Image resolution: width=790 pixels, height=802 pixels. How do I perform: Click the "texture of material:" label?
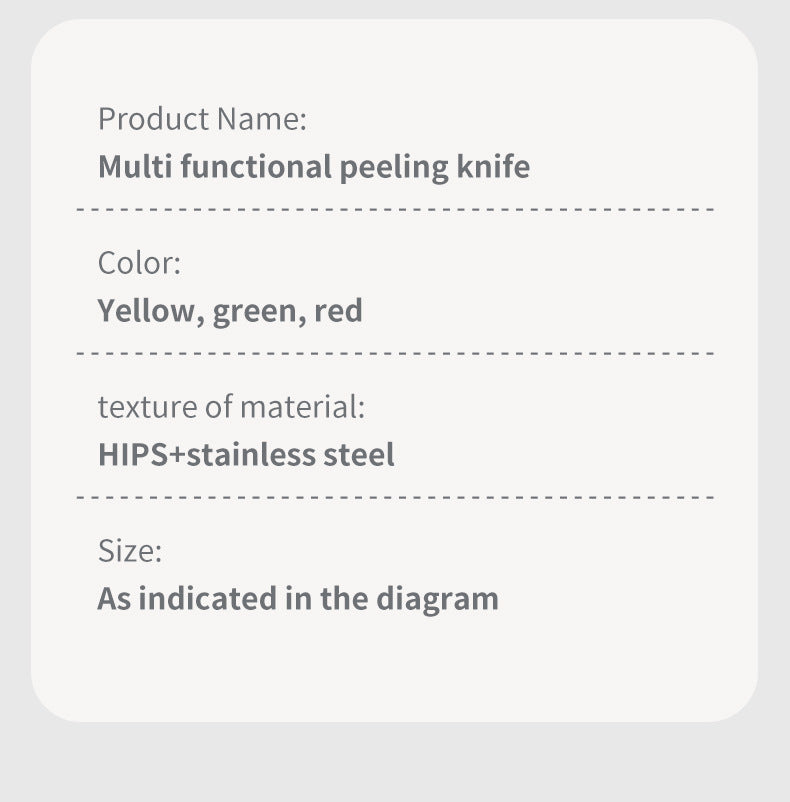[231, 407]
